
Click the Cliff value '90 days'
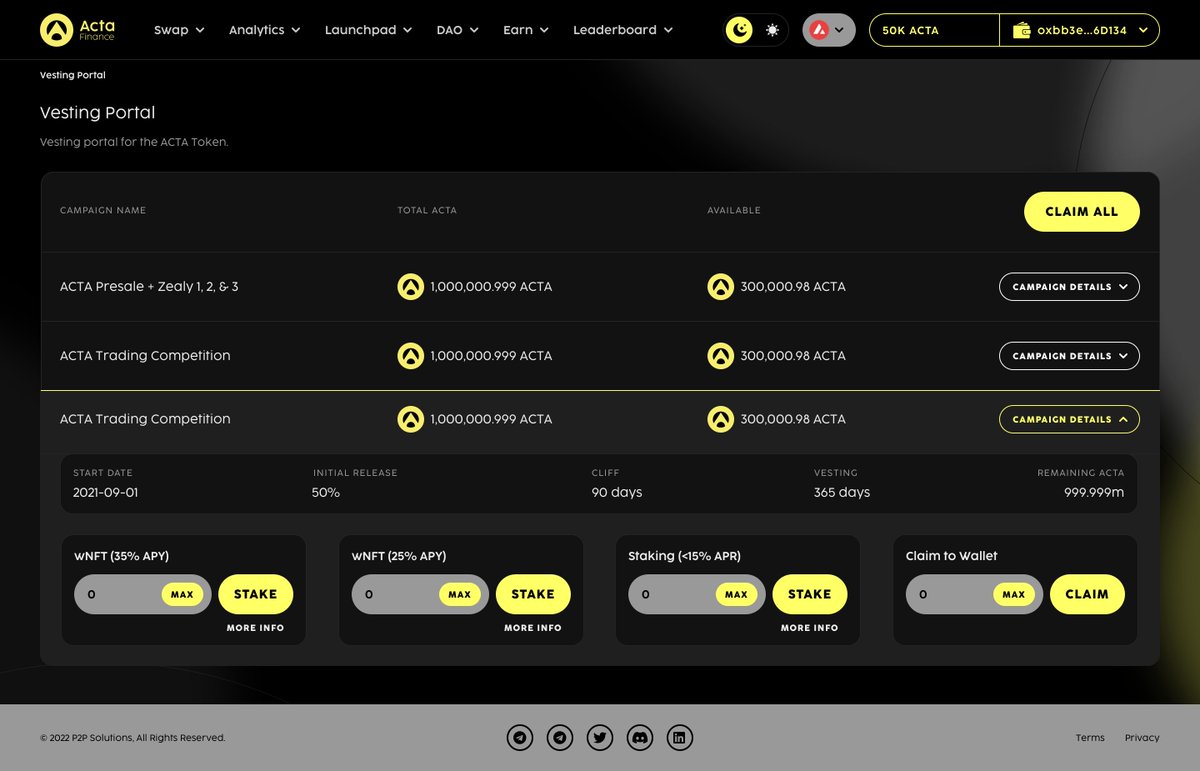coord(617,493)
